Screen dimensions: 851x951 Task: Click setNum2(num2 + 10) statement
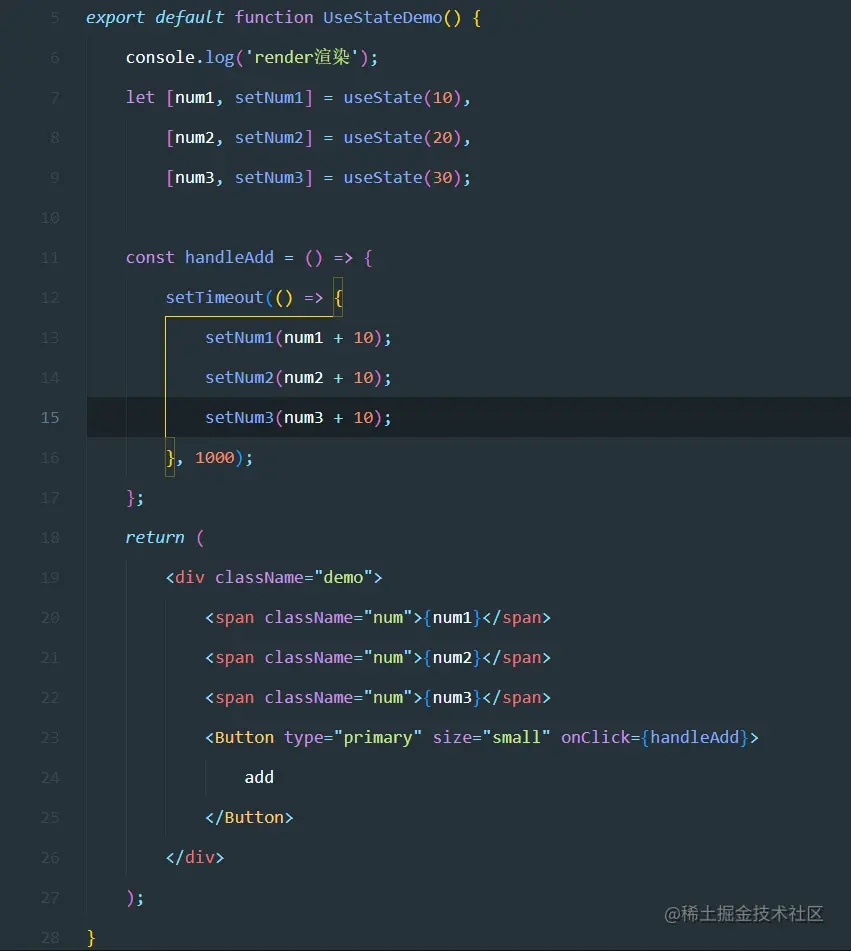point(298,378)
